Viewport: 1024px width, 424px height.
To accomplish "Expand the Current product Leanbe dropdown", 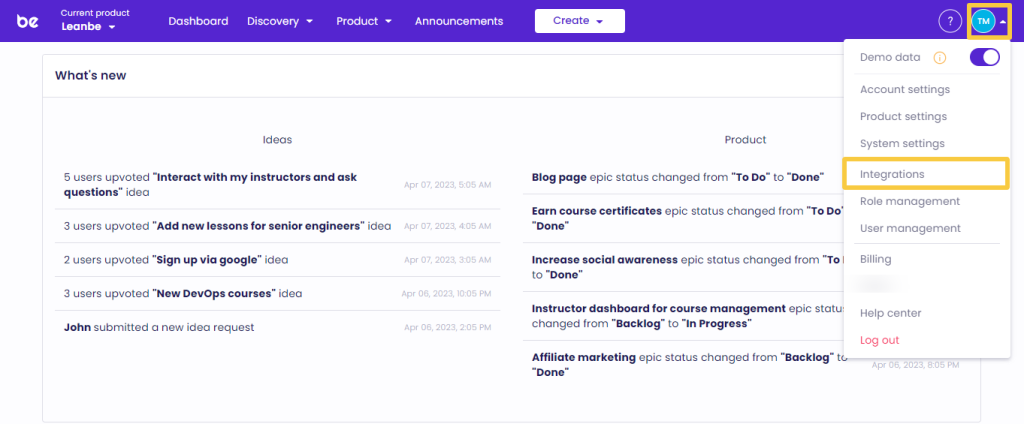I will pos(89,27).
